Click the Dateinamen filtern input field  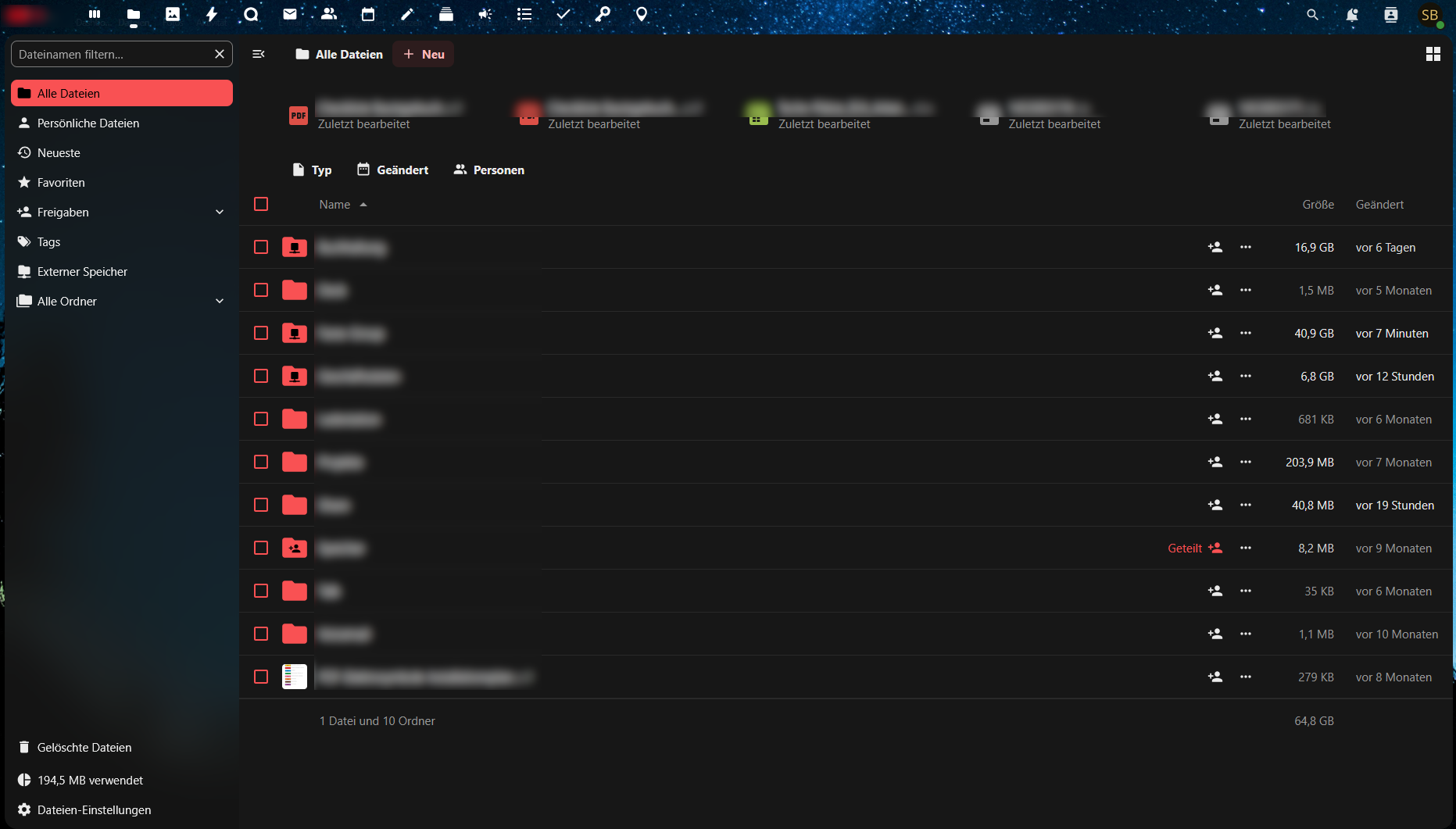(x=113, y=54)
